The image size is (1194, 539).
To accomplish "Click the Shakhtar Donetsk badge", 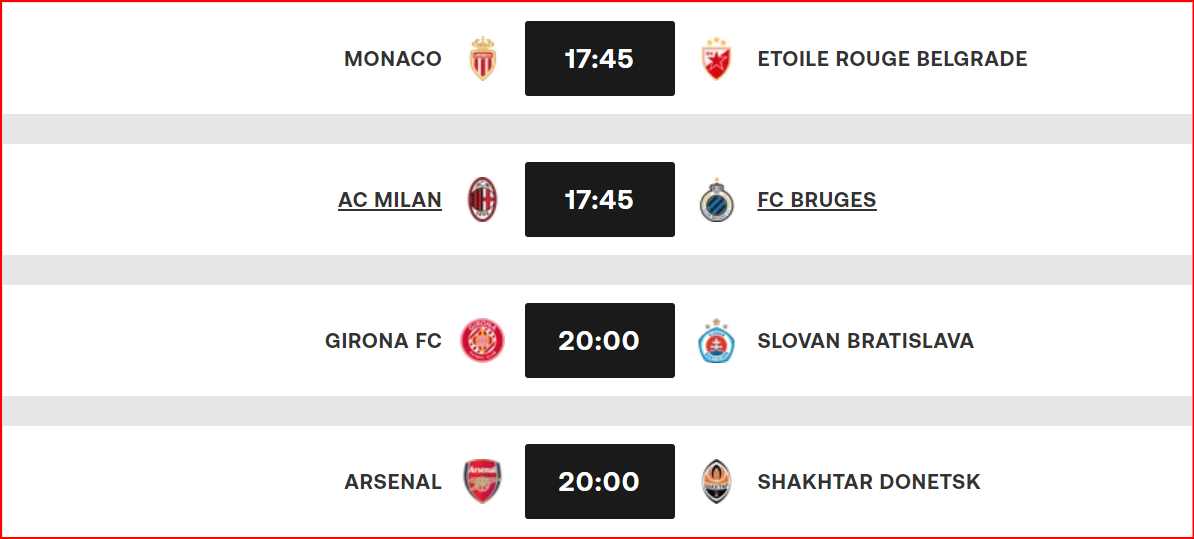I will [717, 481].
